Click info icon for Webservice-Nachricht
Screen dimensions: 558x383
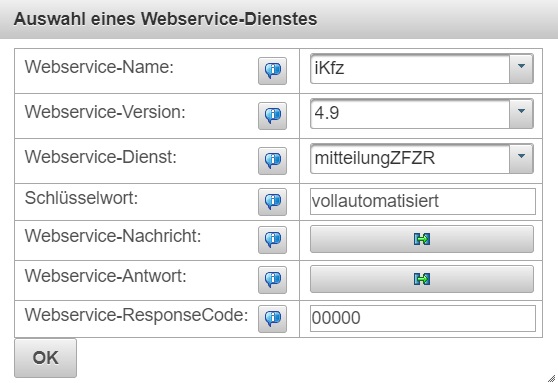(272, 240)
